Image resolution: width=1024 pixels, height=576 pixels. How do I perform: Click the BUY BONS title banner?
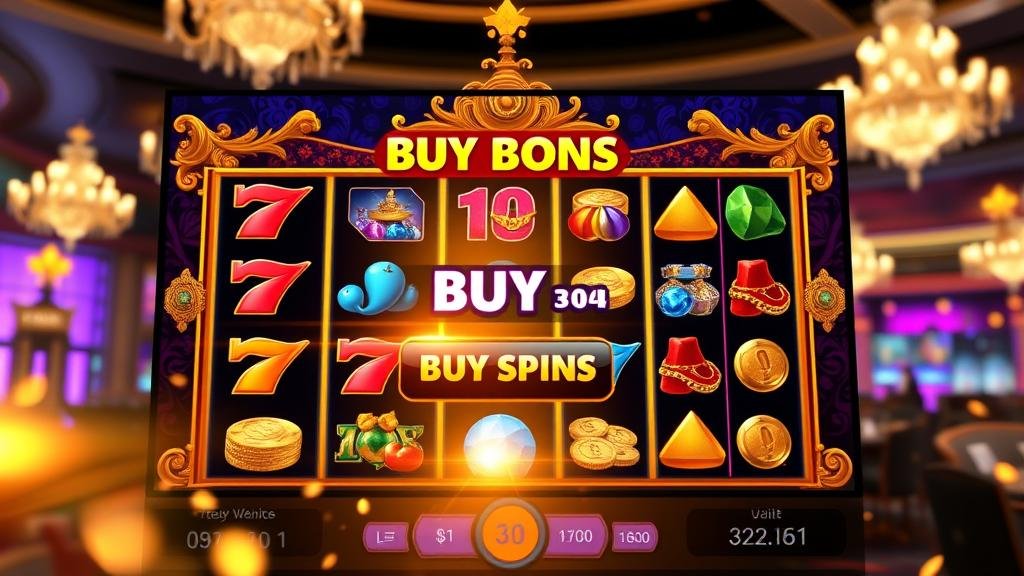pyautogui.click(x=502, y=154)
